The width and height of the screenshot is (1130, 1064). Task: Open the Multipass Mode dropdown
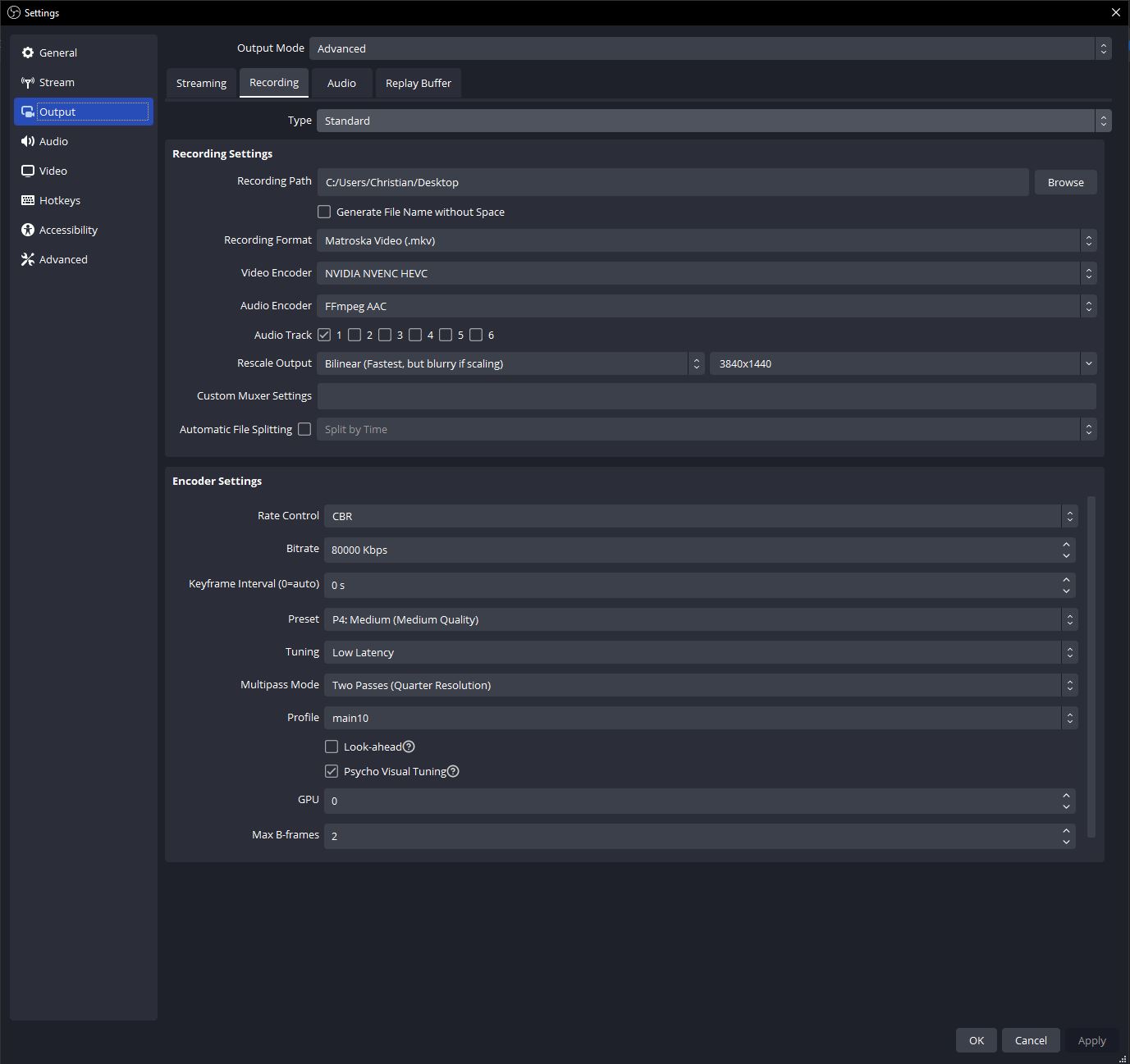tap(701, 685)
